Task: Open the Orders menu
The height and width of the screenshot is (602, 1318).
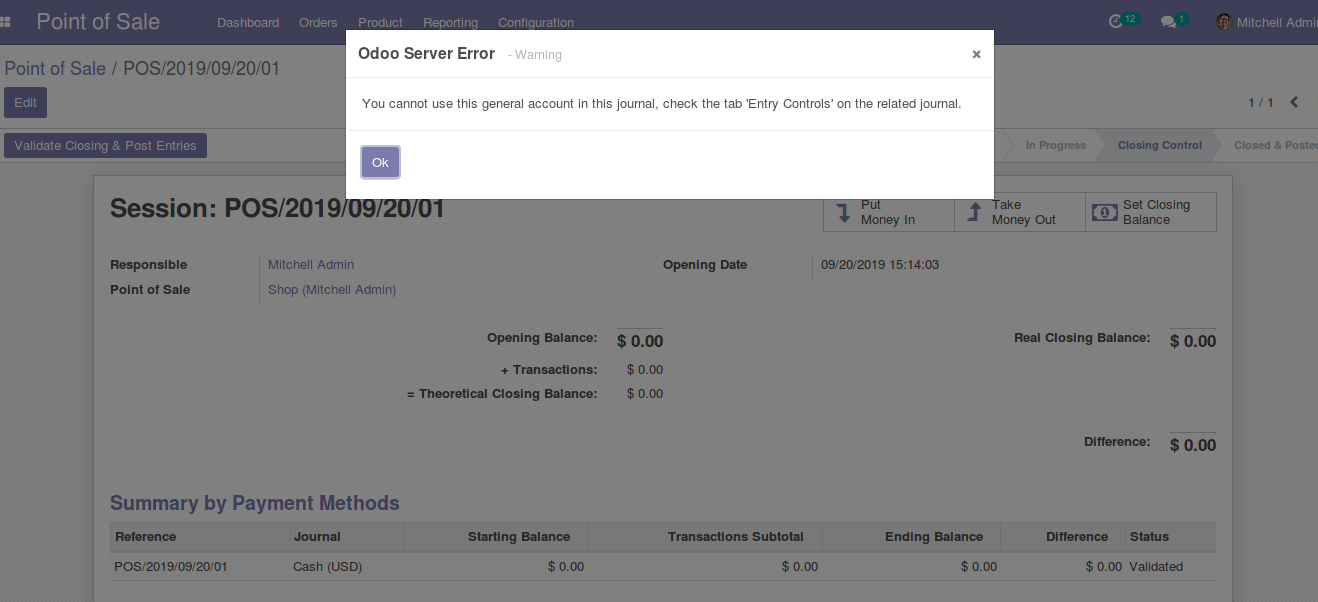Action: [x=318, y=22]
